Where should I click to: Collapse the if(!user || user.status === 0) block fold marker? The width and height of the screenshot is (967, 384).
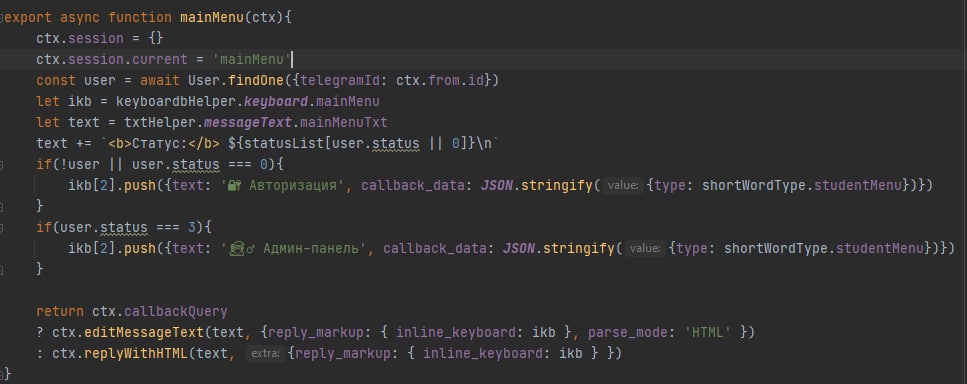pyautogui.click(x=2, y=164)
